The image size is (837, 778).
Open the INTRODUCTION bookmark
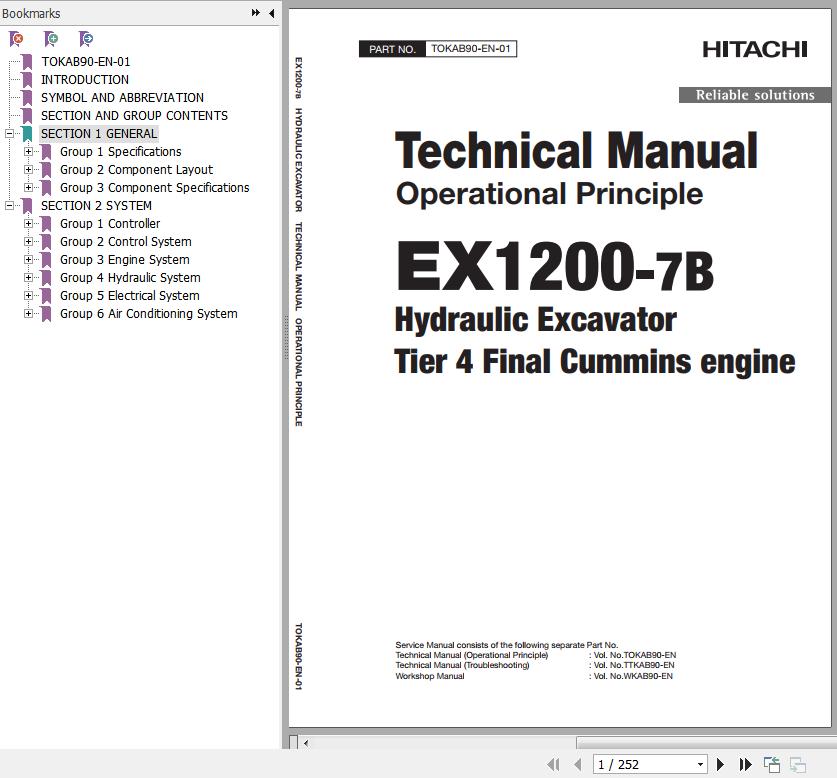[x=85, y=80]
